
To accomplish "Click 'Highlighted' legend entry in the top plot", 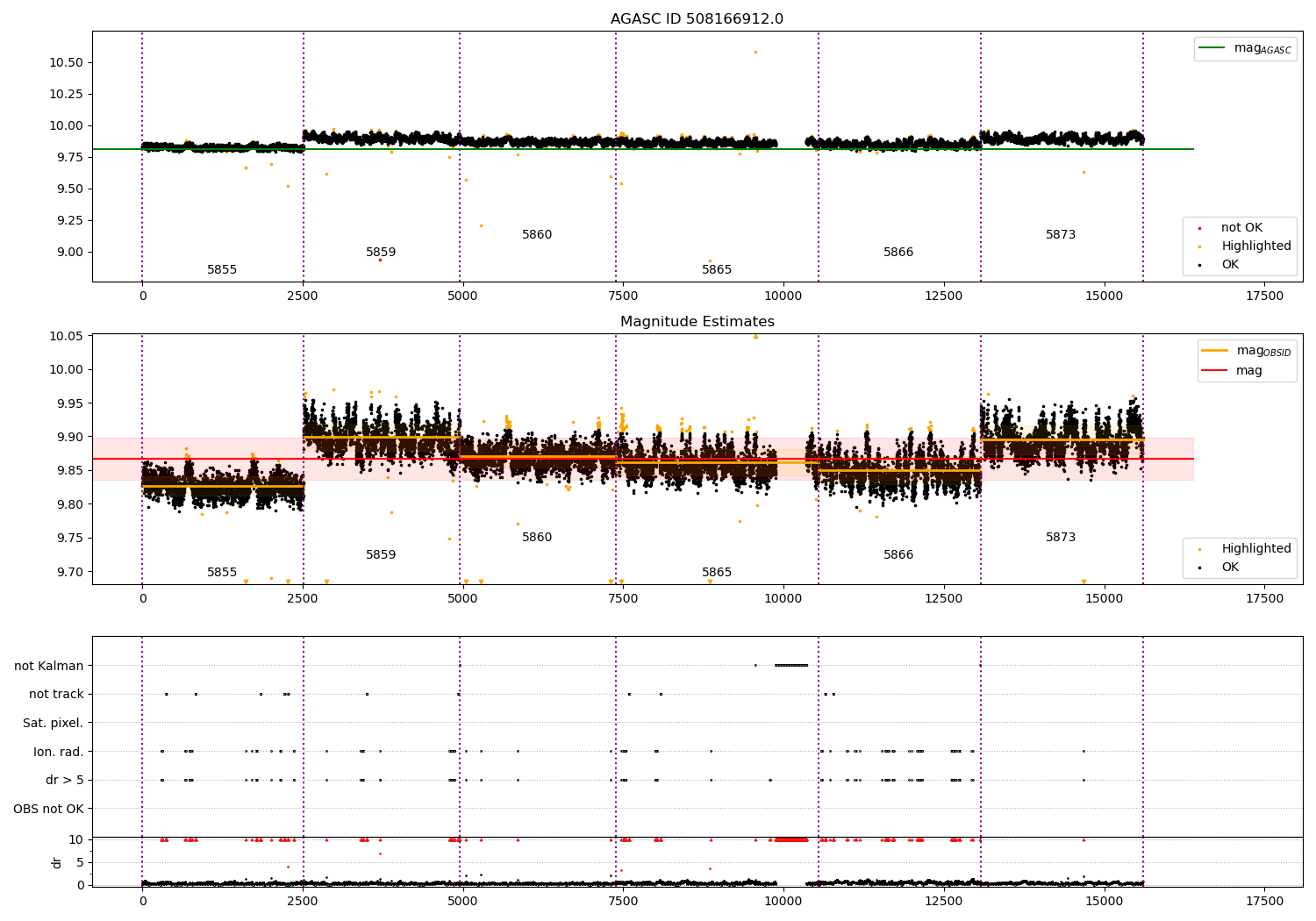I will point(1243,246).
